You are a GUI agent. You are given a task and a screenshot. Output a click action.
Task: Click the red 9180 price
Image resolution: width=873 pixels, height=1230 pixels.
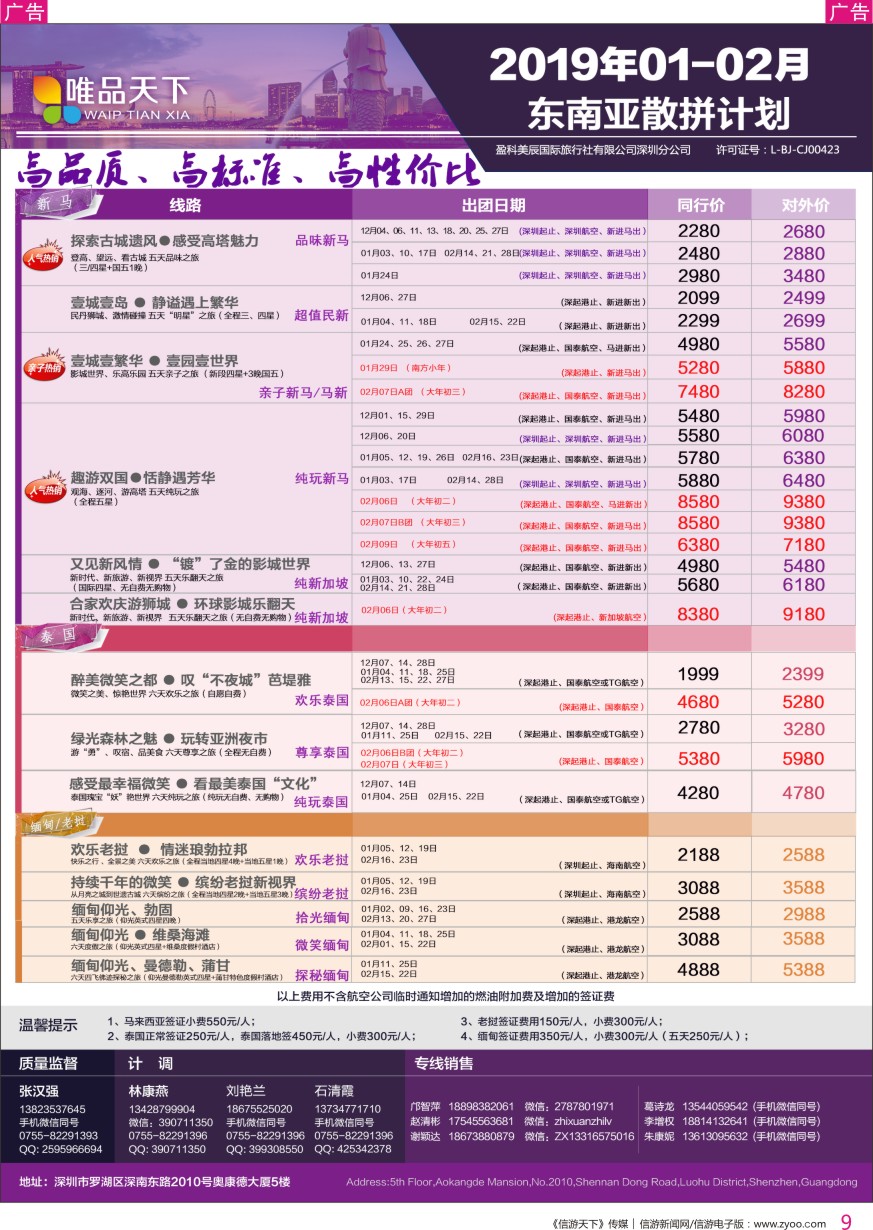pyautogui.click(x=804, y=616)
